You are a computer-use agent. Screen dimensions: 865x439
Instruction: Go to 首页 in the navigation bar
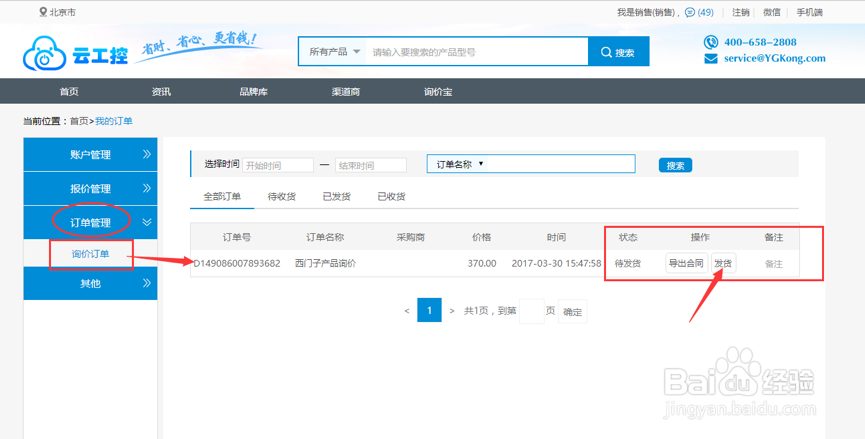[x=69, y=92]
